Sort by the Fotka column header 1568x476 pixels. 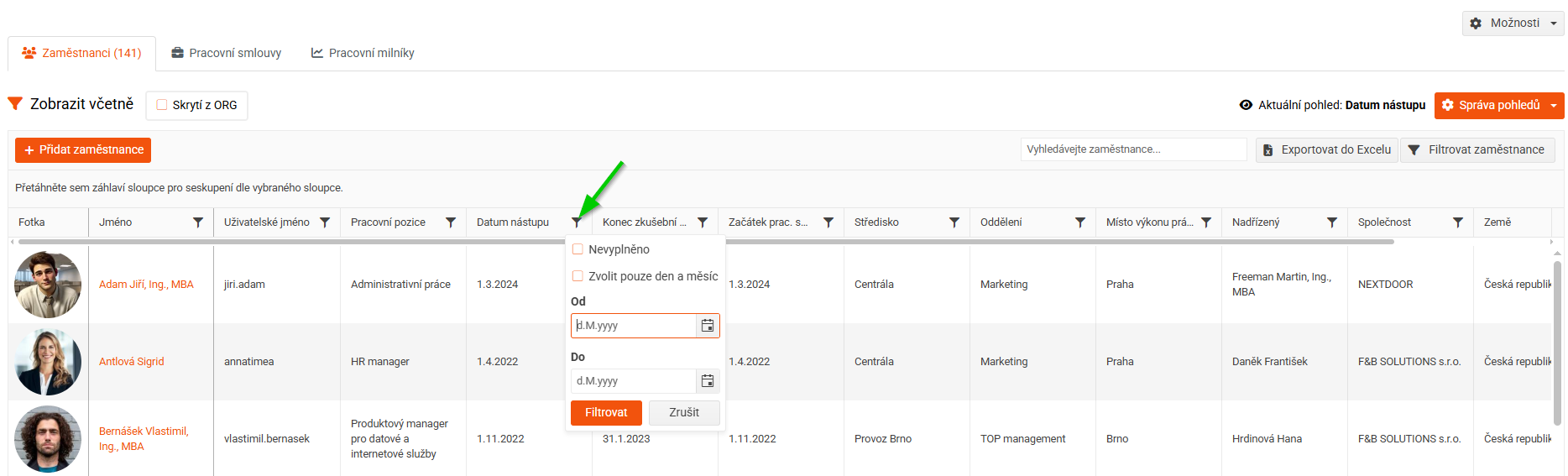(32, 222)
